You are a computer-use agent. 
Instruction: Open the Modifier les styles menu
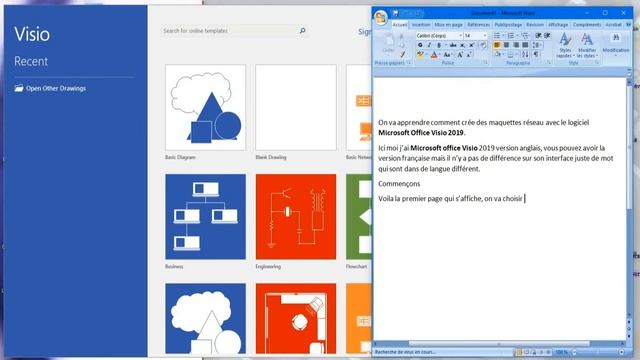[587, 45]
